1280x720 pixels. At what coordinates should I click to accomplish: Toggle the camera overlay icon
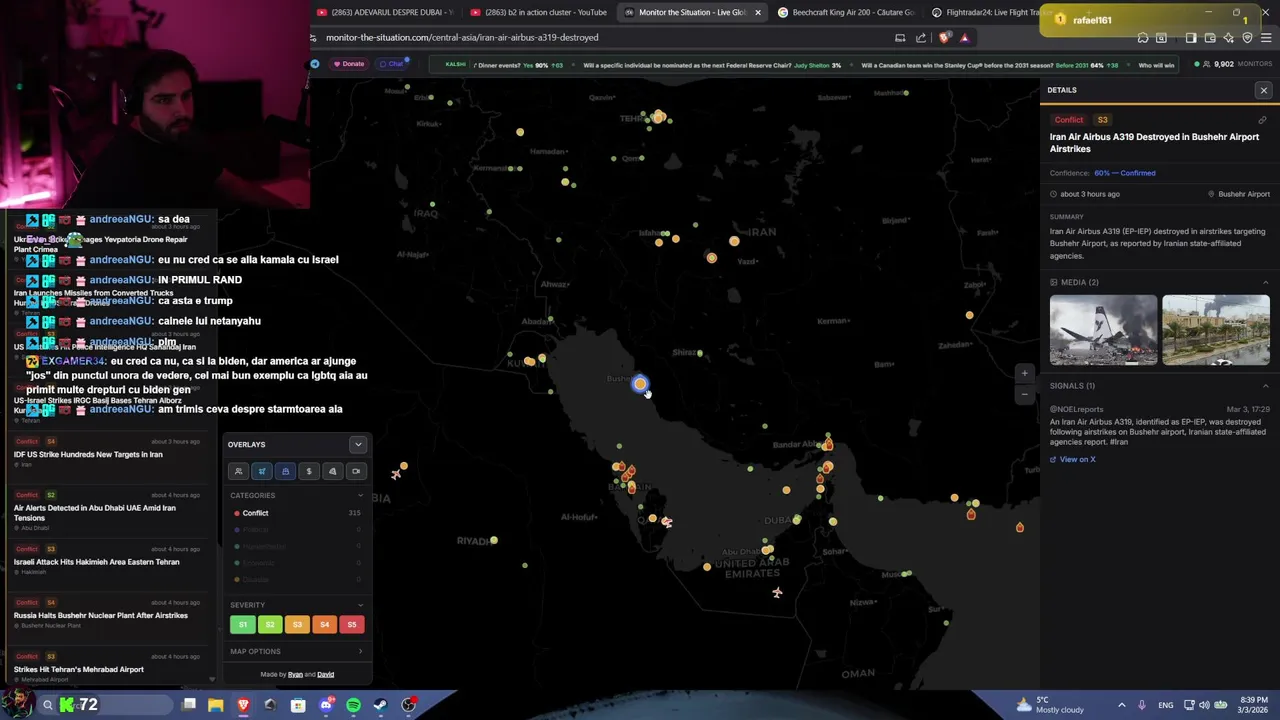coord(356,471)
